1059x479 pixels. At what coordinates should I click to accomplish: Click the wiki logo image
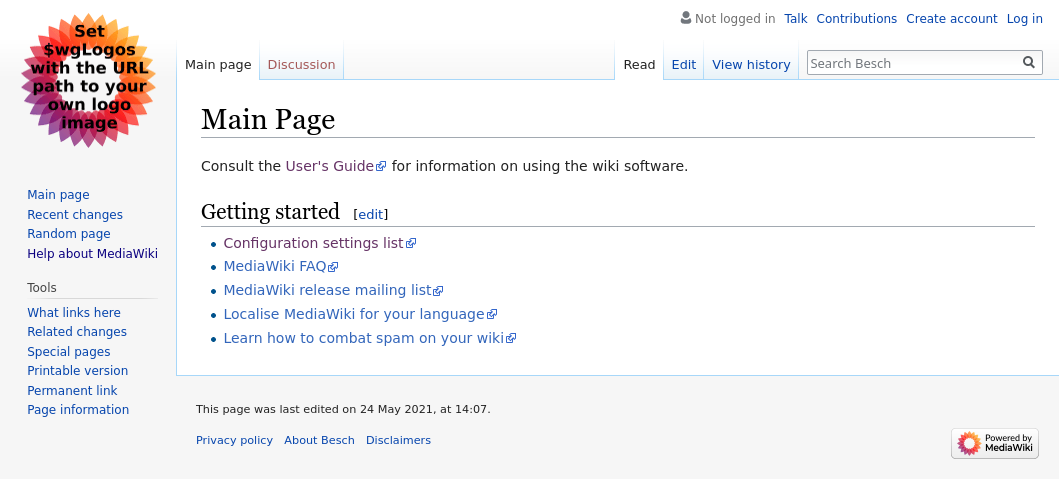click(x=88, y=81)
